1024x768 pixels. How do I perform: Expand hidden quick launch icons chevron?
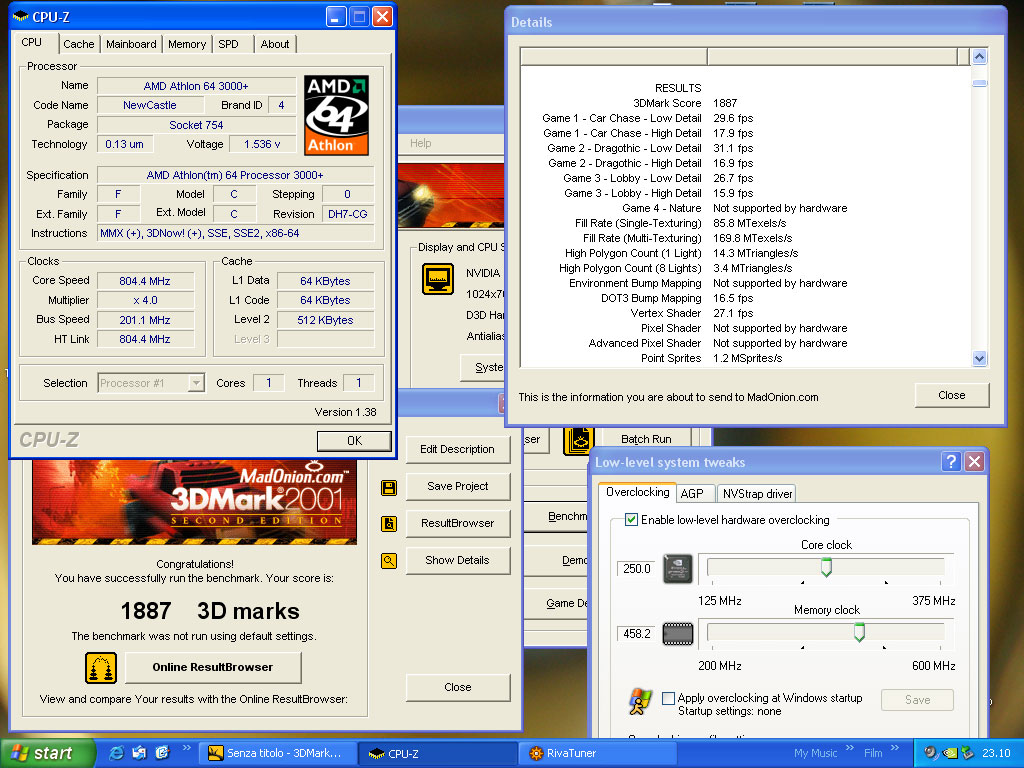(x=186, y=748)
